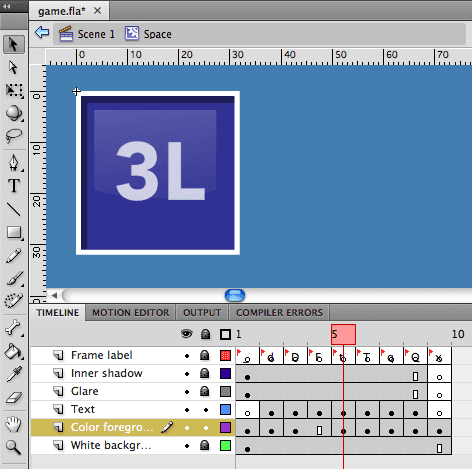Close the game.fla document tab

[x=97, y=11]
